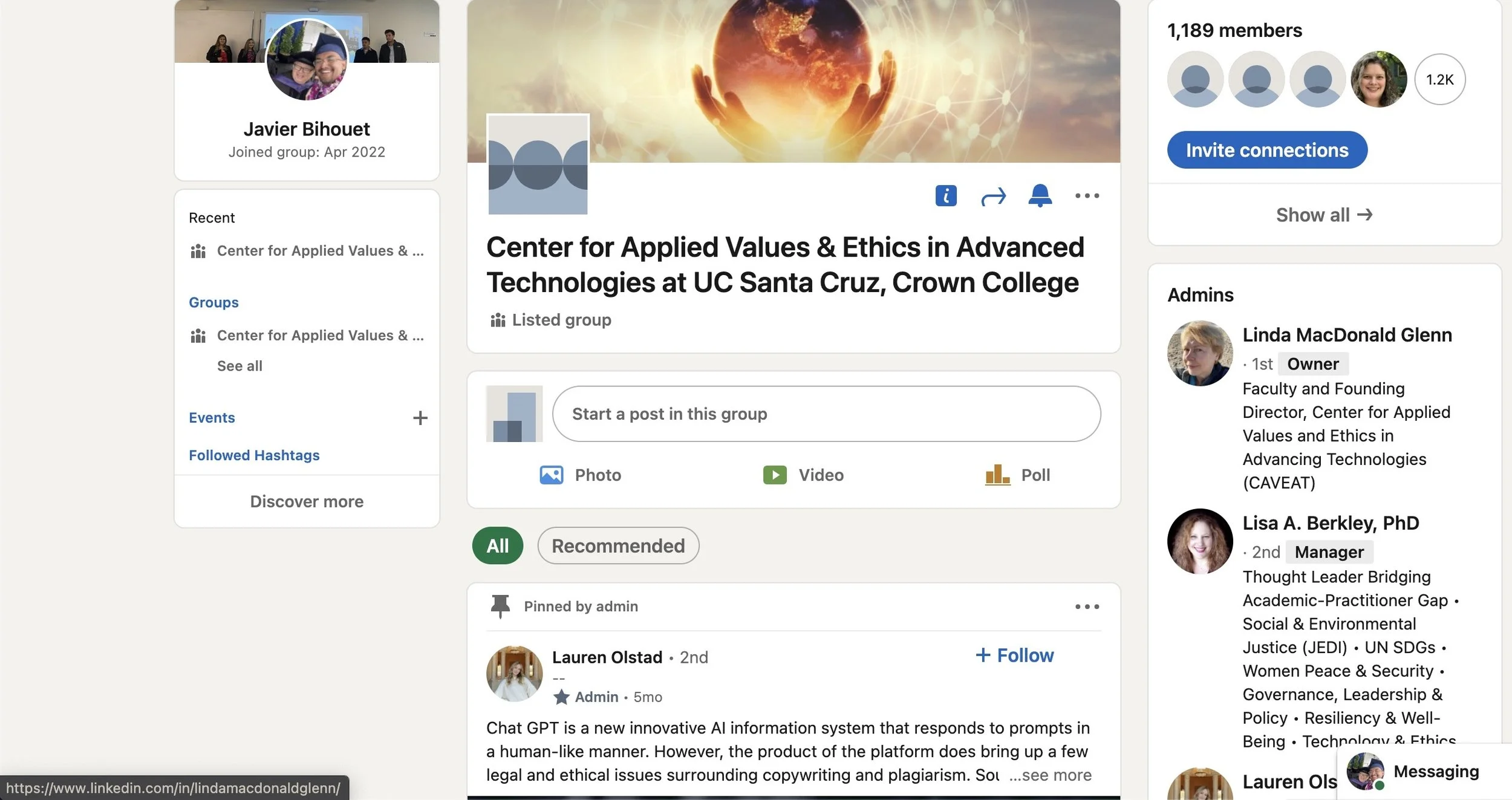
Task: Select the All feed filter
Action: tap(497, 546)
